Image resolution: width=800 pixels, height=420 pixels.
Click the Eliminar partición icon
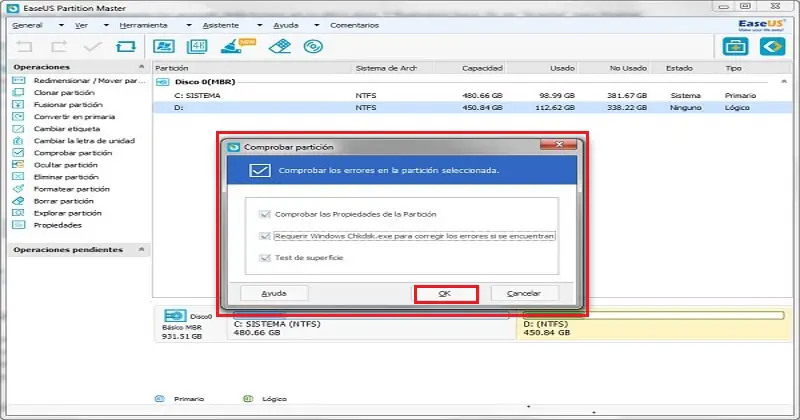tap(18, 177)
